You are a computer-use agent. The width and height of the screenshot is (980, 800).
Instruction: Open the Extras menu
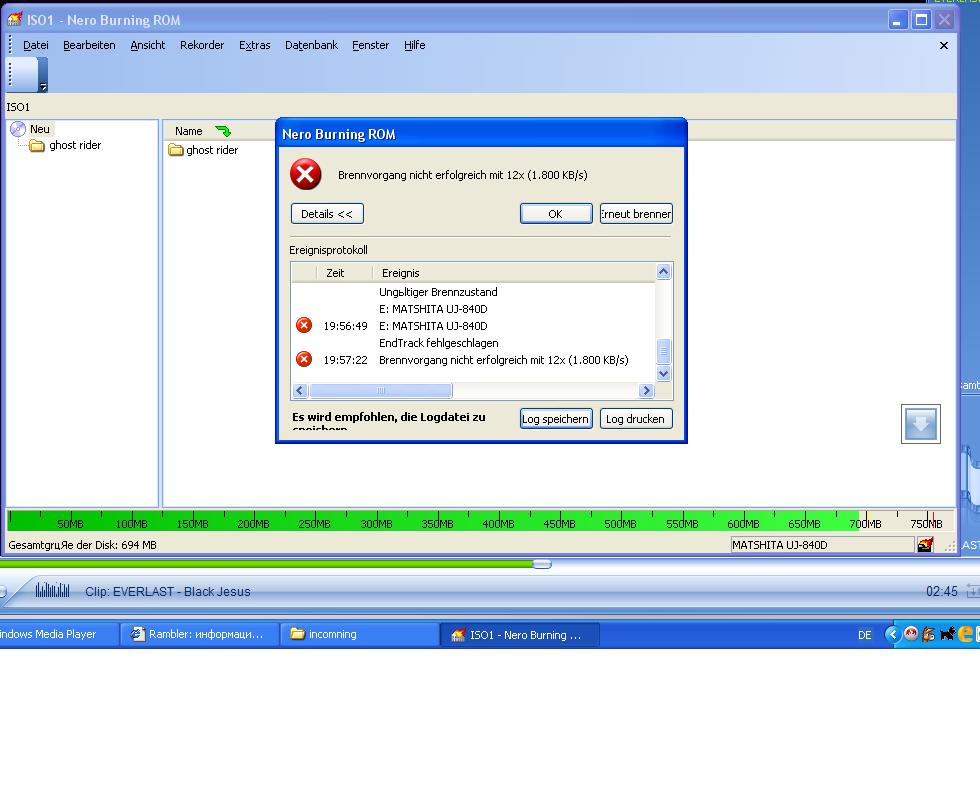[x=254, y=45]
